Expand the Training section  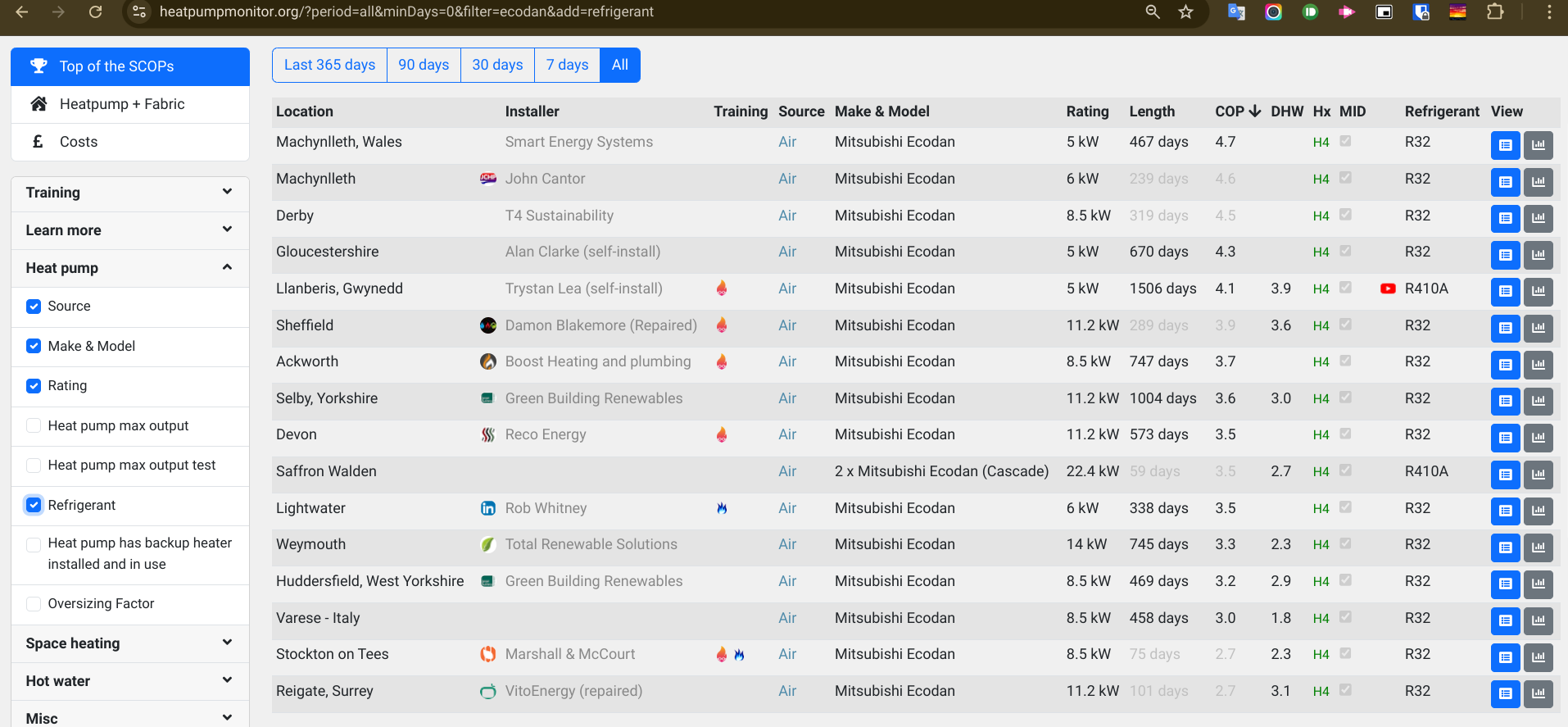130,193
